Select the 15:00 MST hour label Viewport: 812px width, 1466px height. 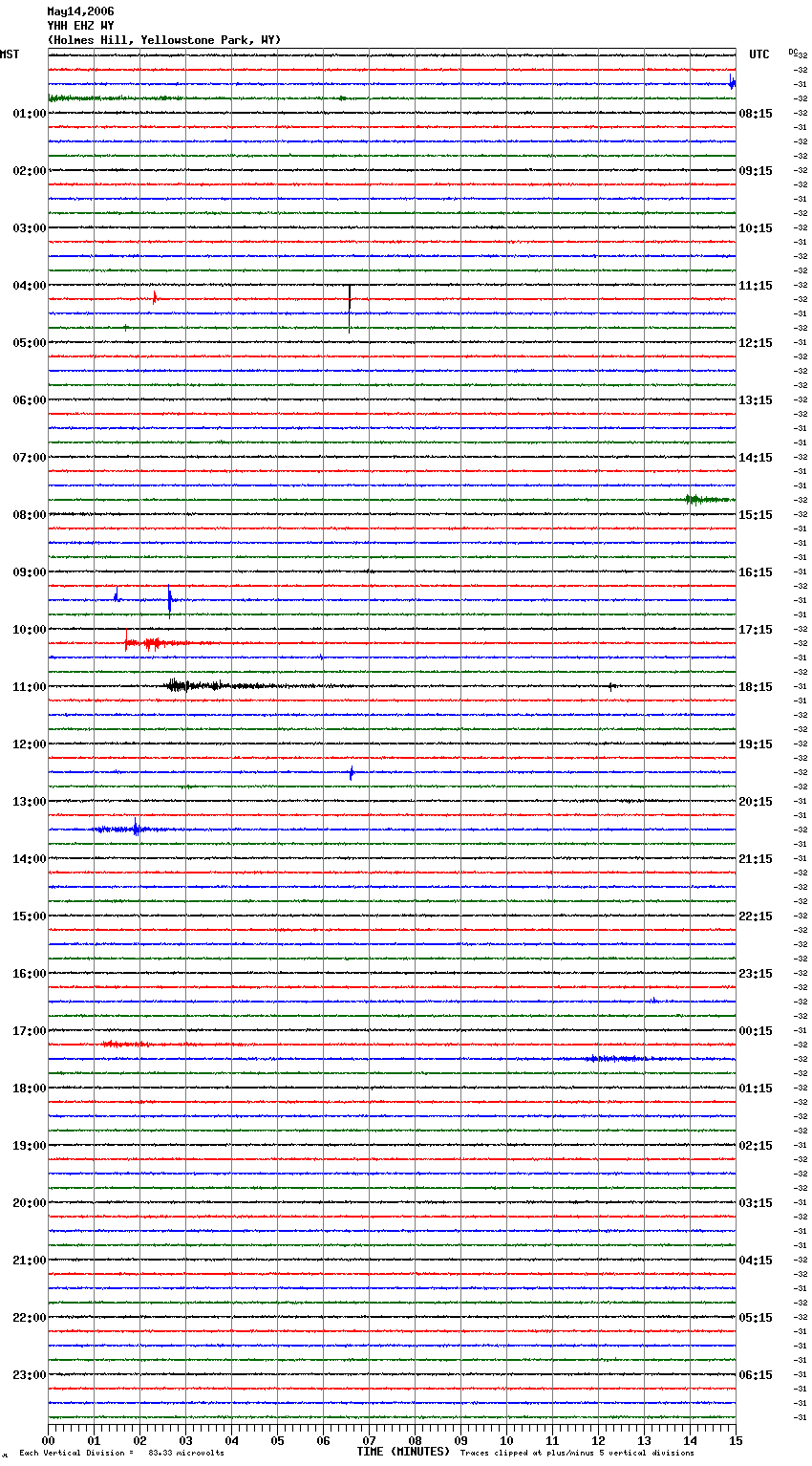pos(29,916)
